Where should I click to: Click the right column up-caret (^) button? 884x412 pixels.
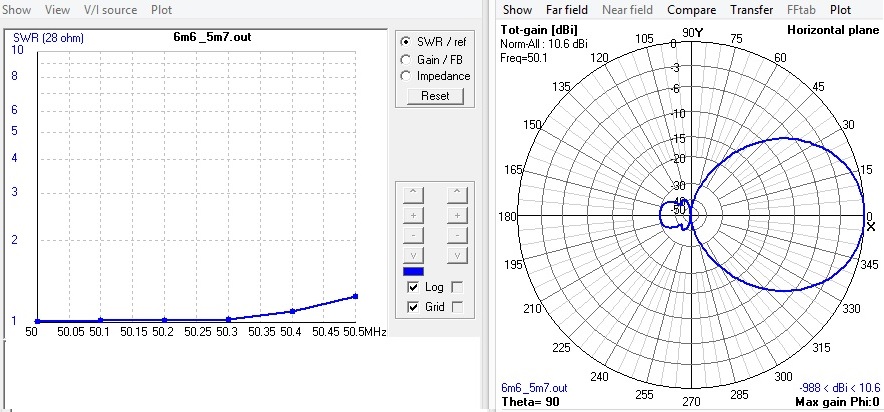click(456, 193)
